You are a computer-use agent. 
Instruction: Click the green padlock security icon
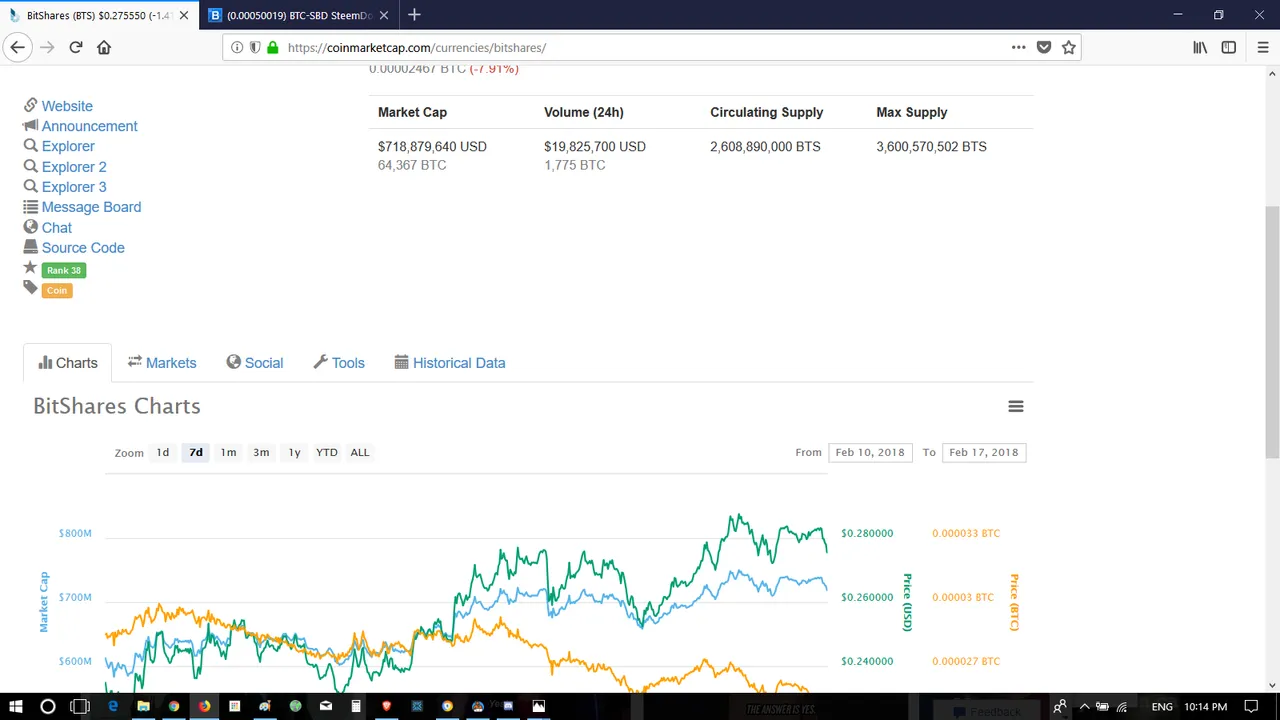(272, 47)
